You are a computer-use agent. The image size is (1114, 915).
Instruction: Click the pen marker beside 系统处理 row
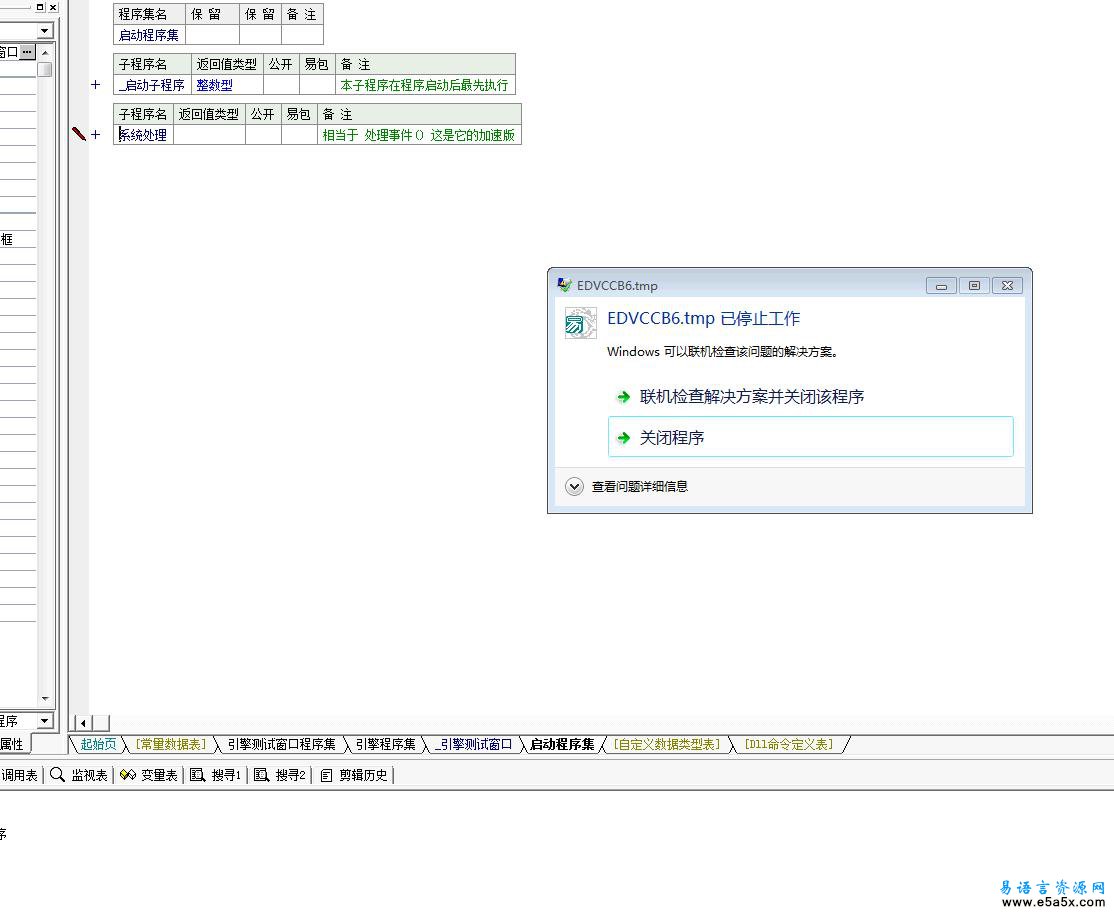point(79,134)
